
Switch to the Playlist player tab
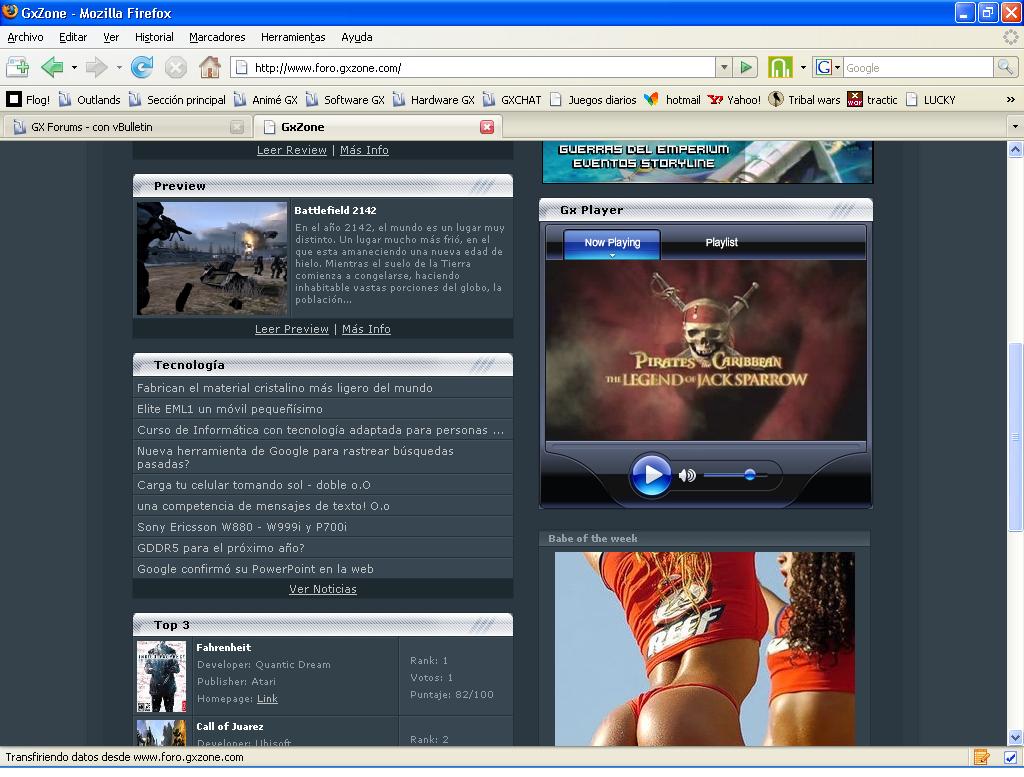tap(722, 243)
